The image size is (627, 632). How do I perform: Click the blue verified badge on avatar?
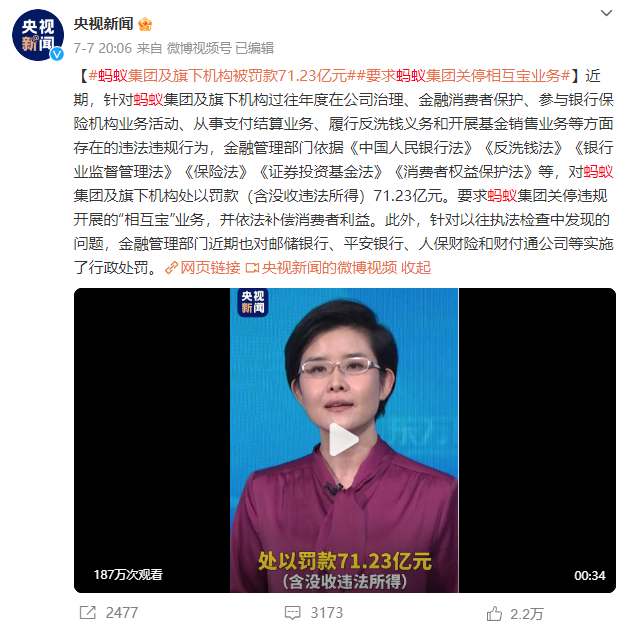pyautogui.click(x=57, y=54)
